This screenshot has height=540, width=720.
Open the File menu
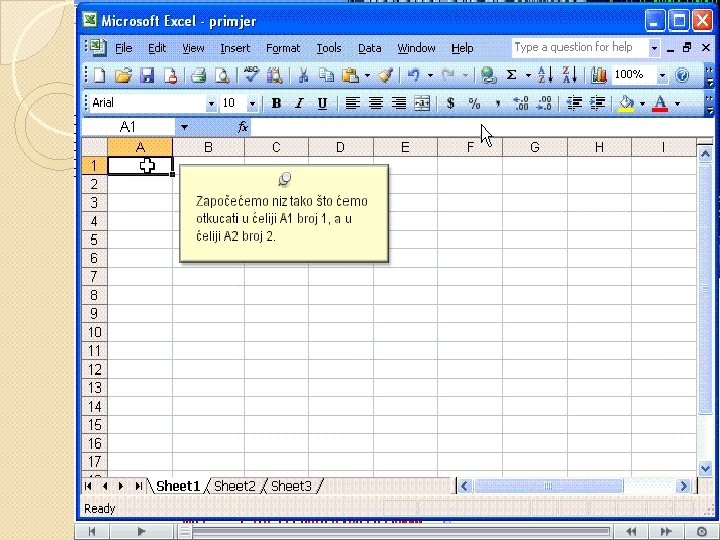[124, 48]
